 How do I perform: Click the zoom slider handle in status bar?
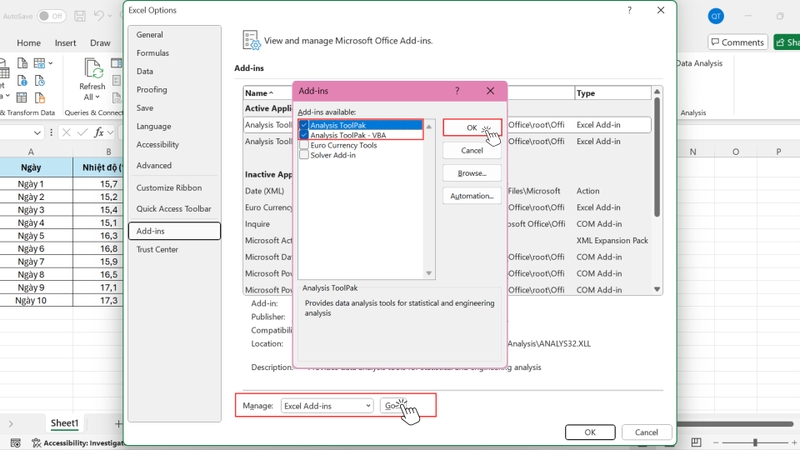click(755, 443)
